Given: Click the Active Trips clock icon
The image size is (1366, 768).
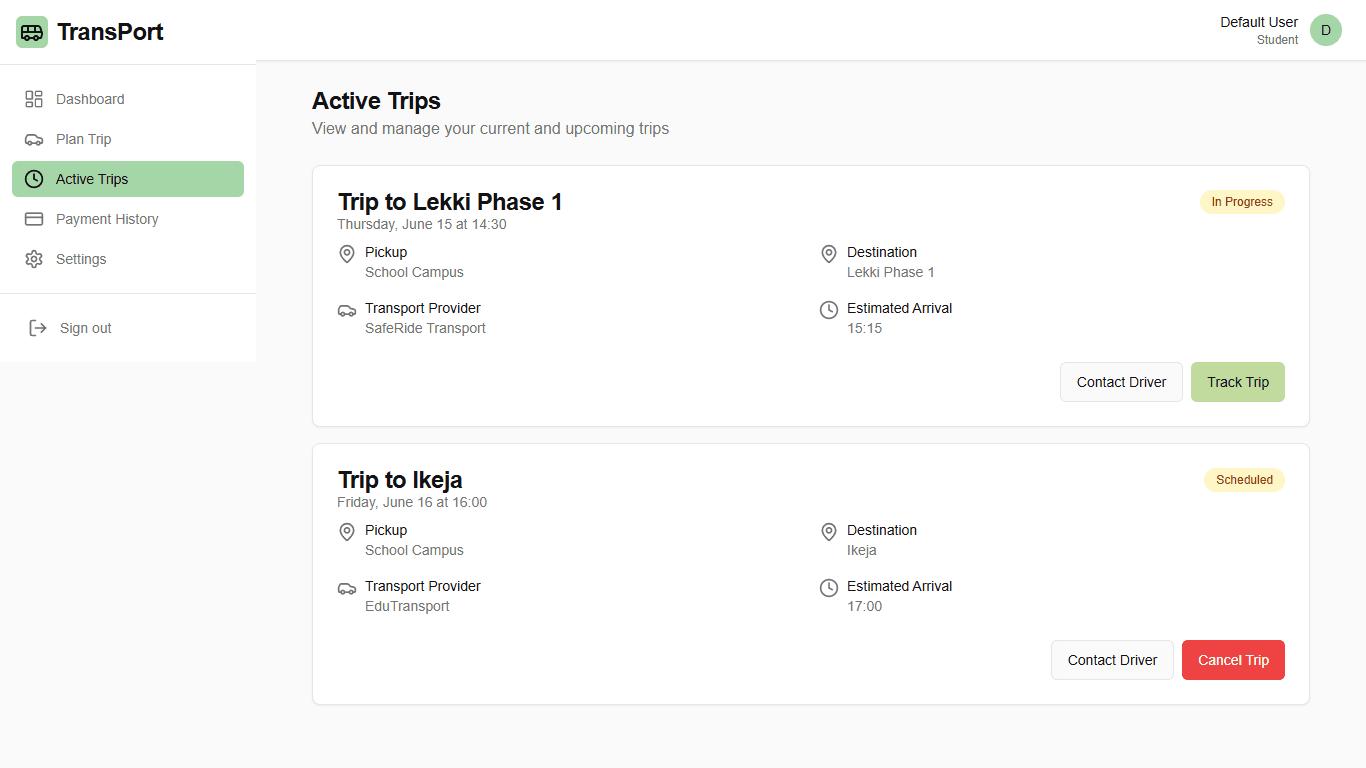Looking at the screenshot, I should pyautogui.click(x=34, y=179).
